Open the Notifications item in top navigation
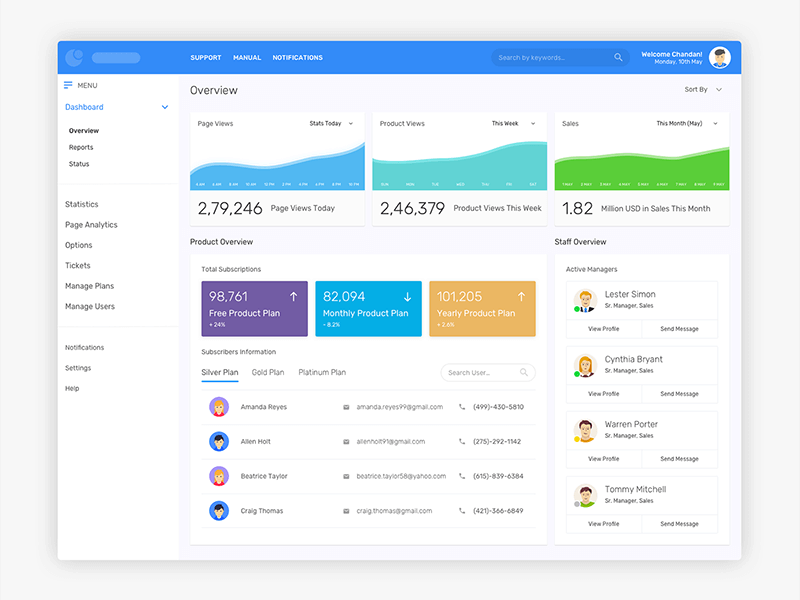Image resolution: width=800 pixels, height=600 pixels. 297,58
